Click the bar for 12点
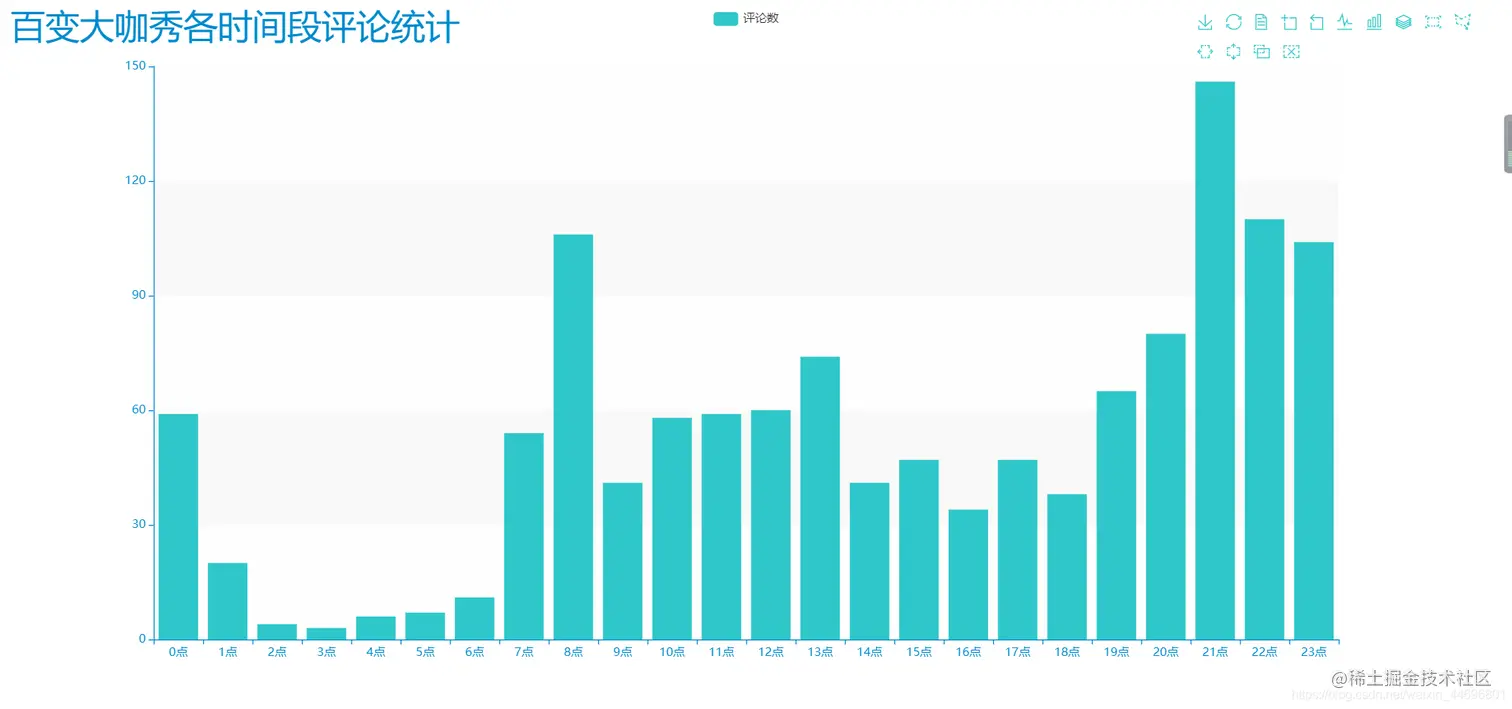This screenshot has height=709, width=1512. (771, 524)
